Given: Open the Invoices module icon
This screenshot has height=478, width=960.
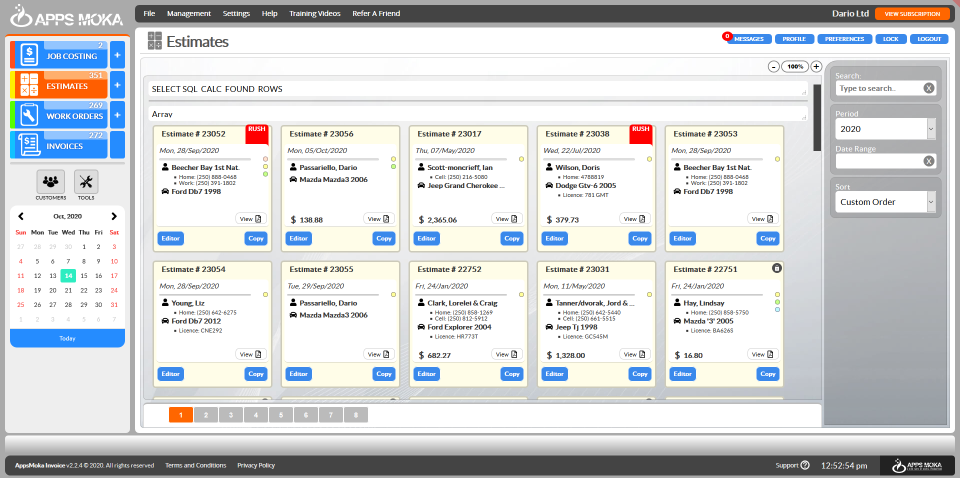Looking at the screenshot, I should (28, 146).
